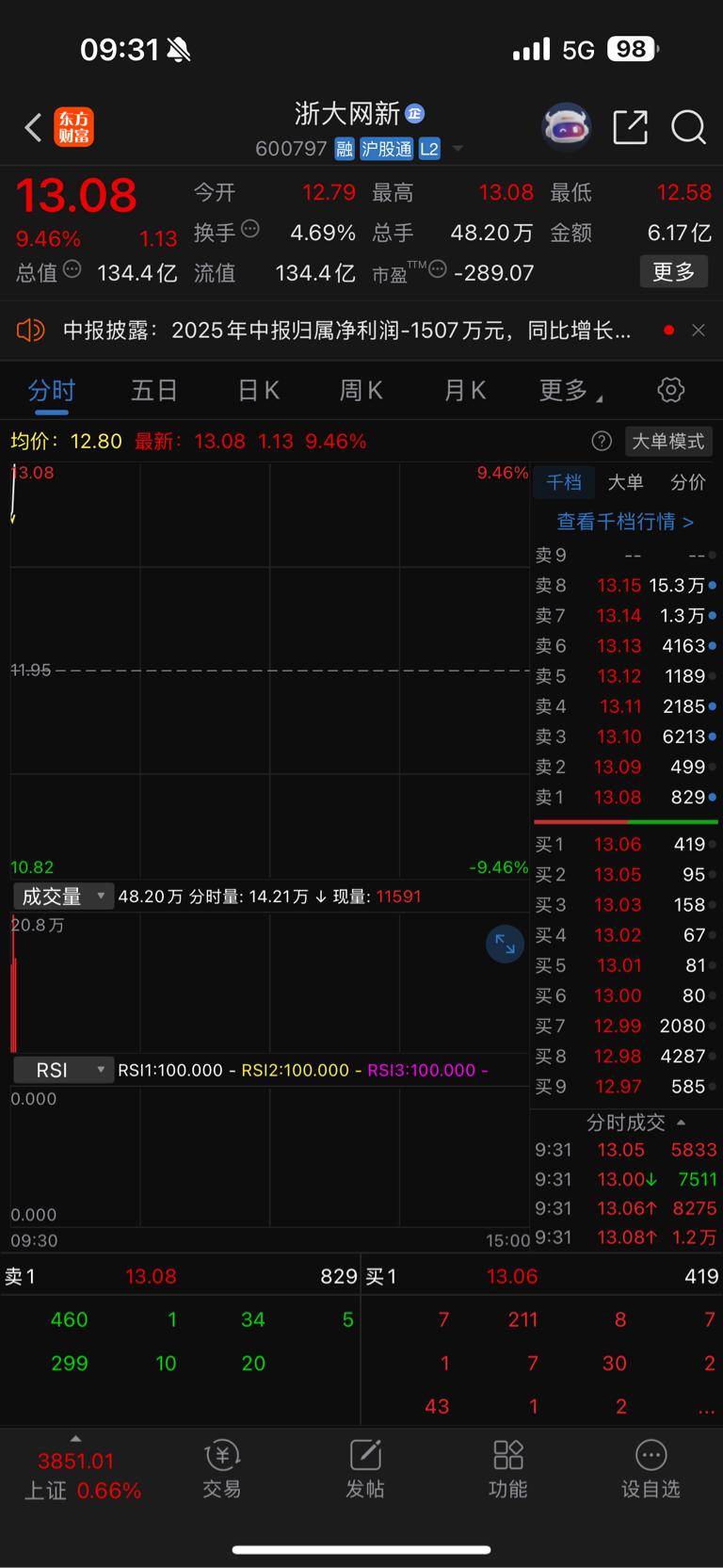
Task: Switch to the 五日 tab
Action: coord(154,390)
